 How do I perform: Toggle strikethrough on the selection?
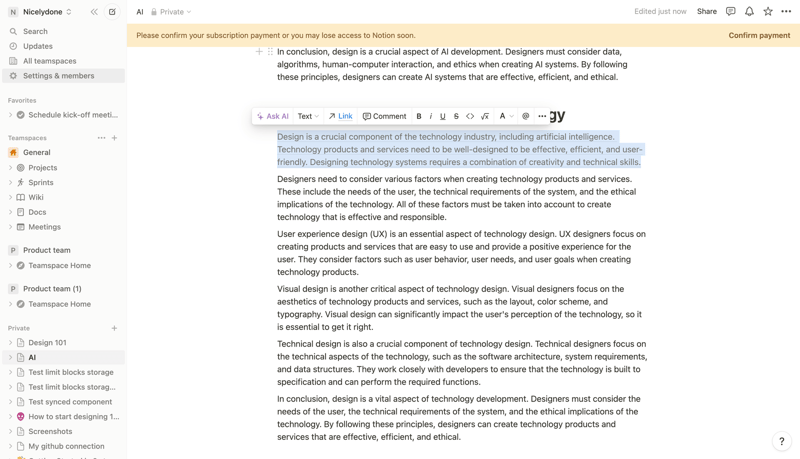[x=456, y=116]
